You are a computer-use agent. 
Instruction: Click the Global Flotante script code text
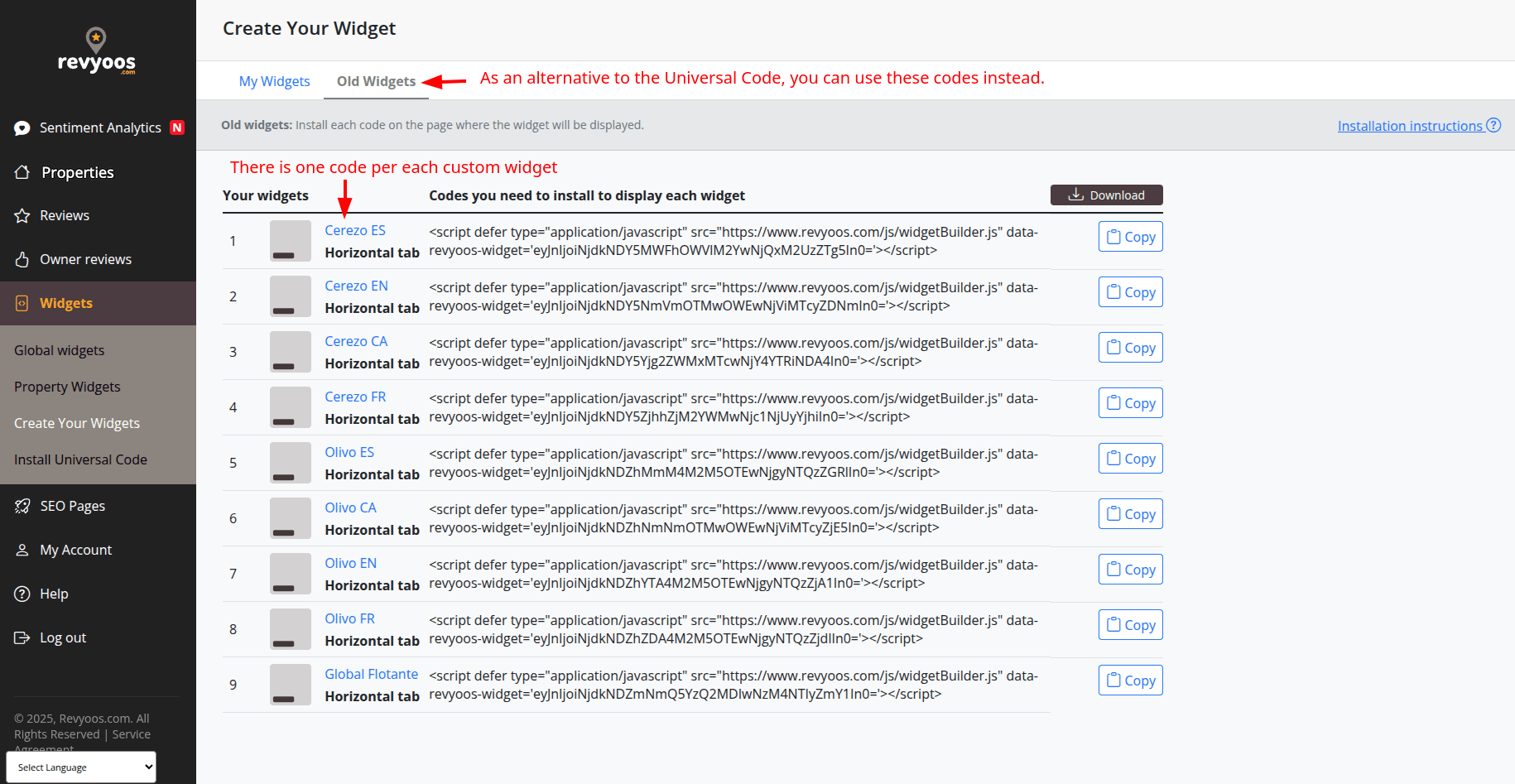coord(733,685)
